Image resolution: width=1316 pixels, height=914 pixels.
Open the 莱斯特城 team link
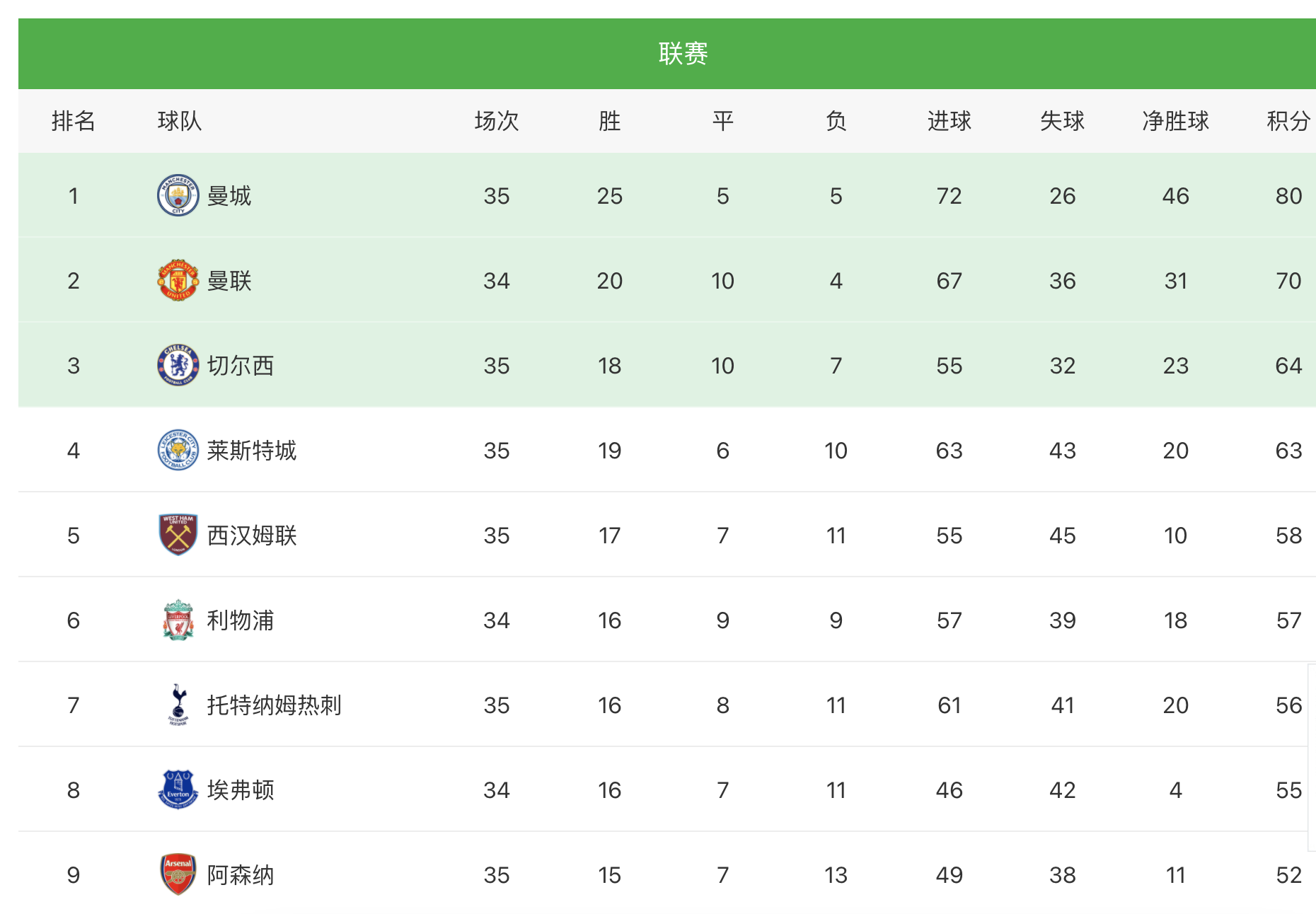pyautogui.click(x=251, y=451)
